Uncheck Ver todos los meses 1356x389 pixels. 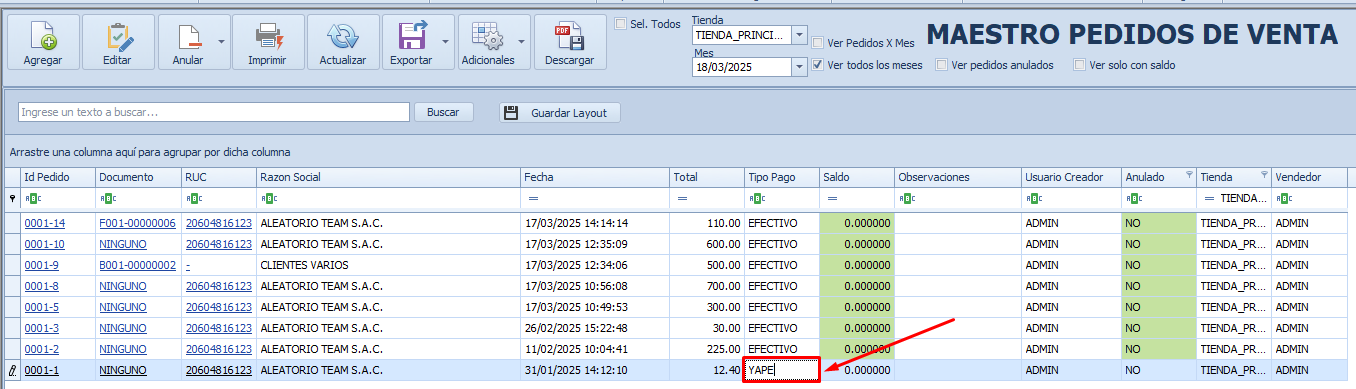(818, 65)
